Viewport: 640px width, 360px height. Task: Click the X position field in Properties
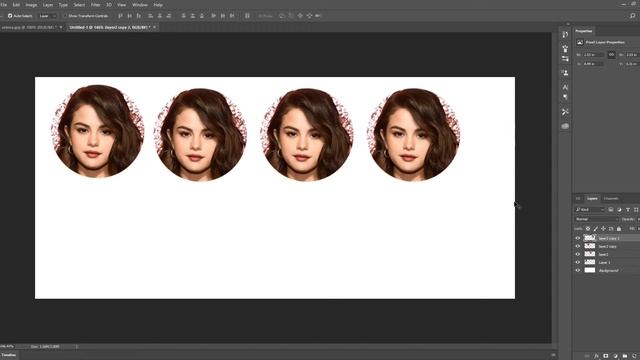[x=593, y=64]
